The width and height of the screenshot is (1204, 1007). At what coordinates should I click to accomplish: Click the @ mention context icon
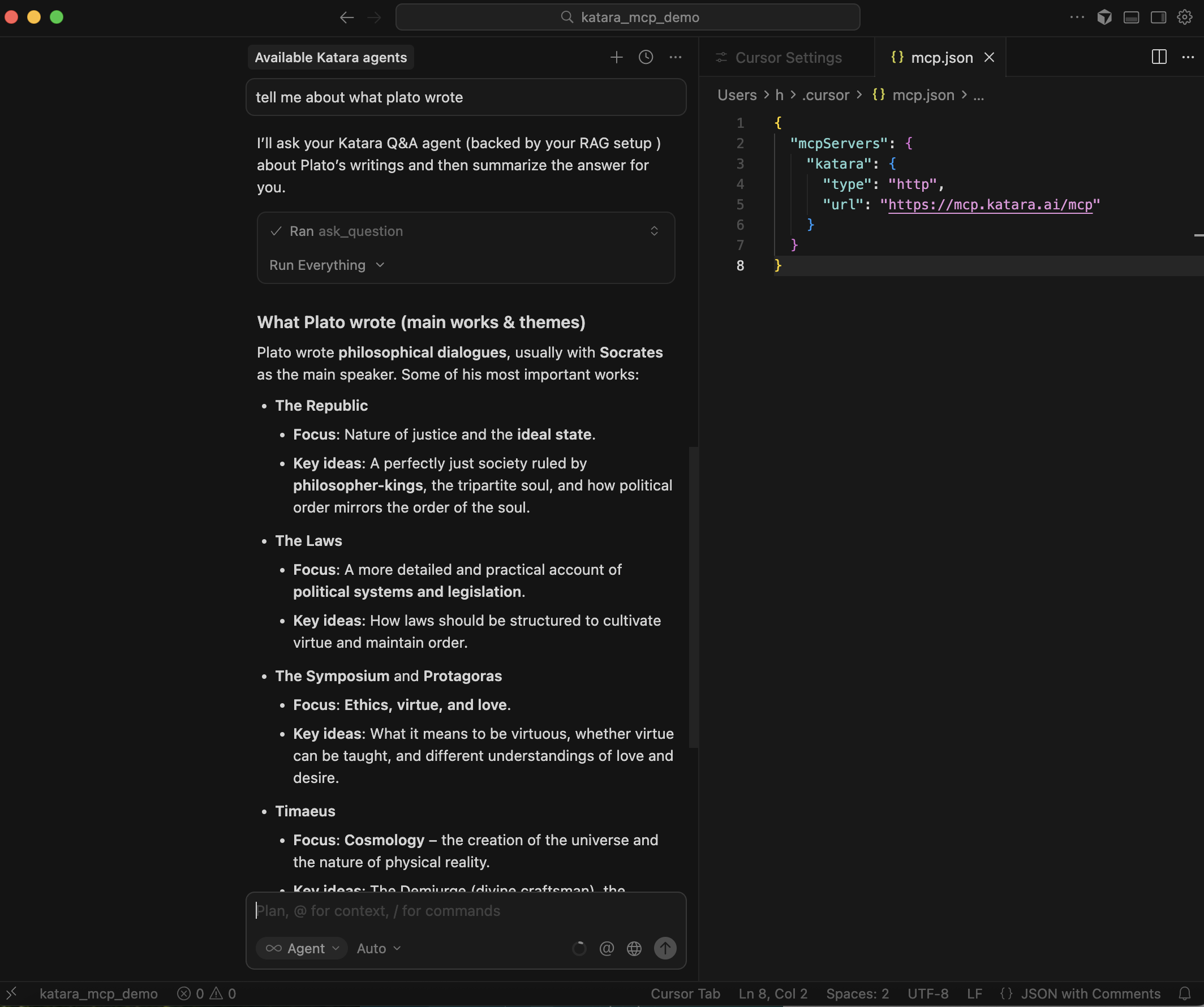(607, 949)
